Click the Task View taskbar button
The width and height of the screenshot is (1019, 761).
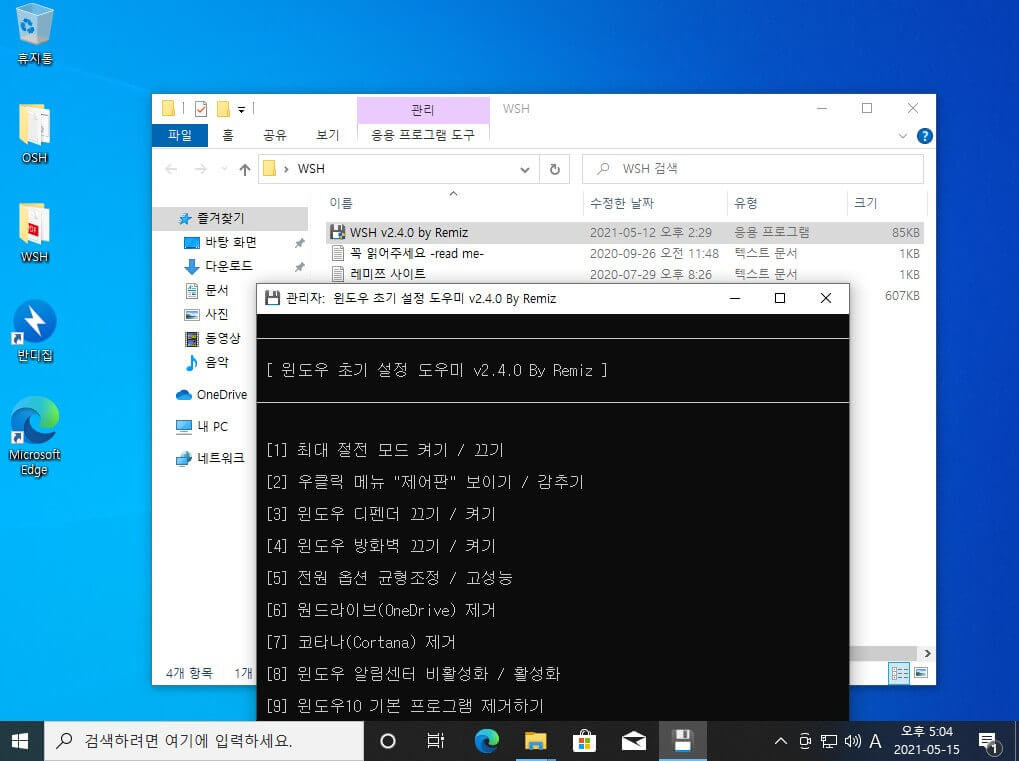435,741
